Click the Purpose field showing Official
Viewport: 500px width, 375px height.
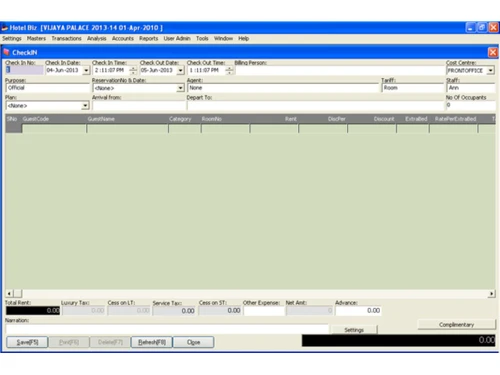point(48,88)
